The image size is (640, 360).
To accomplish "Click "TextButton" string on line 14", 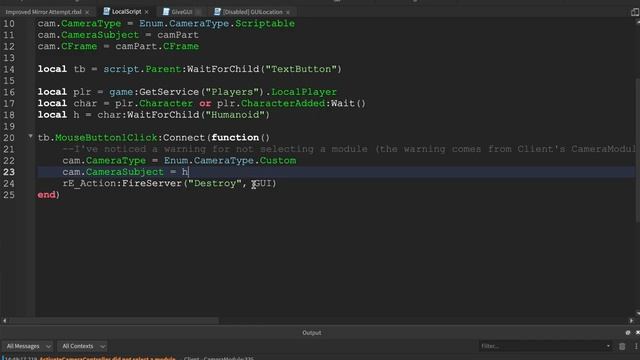I will click(x=301, y=69).
